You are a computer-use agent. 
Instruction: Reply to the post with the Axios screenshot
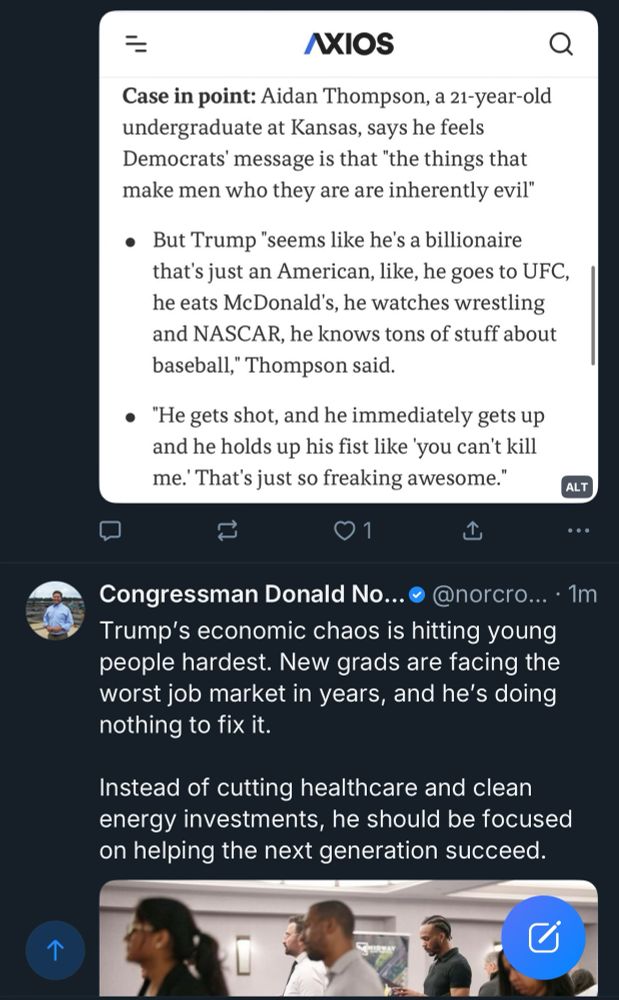(110, 531)
